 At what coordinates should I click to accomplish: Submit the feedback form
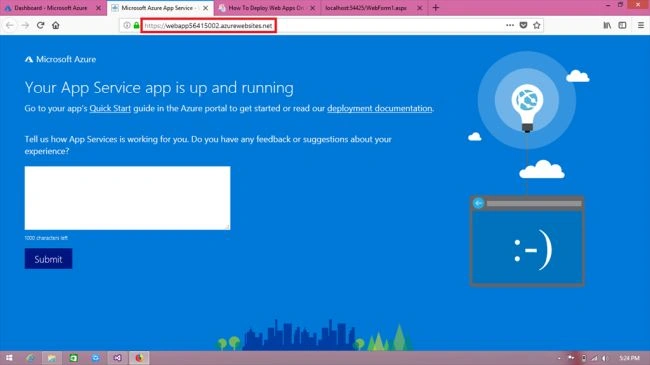[x=48, y=259]
